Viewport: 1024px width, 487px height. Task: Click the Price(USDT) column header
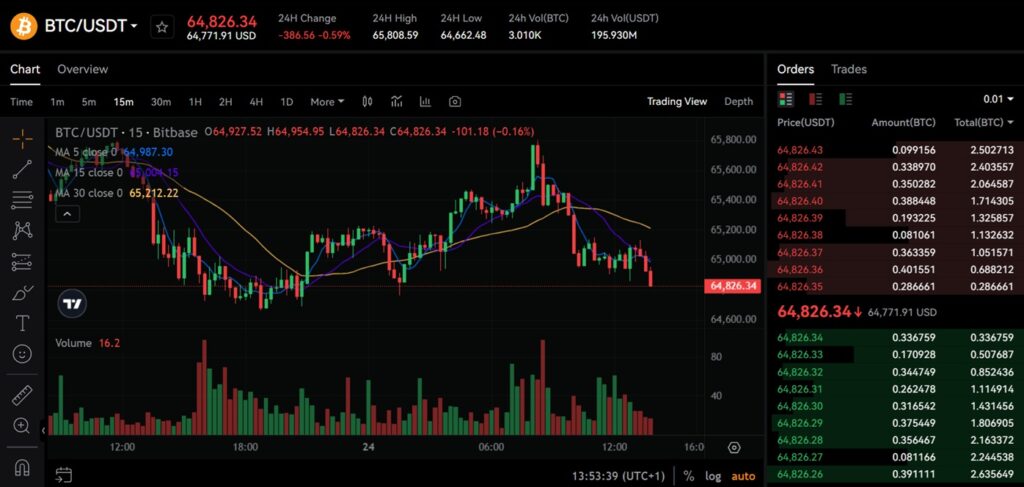tap(806, 123)
